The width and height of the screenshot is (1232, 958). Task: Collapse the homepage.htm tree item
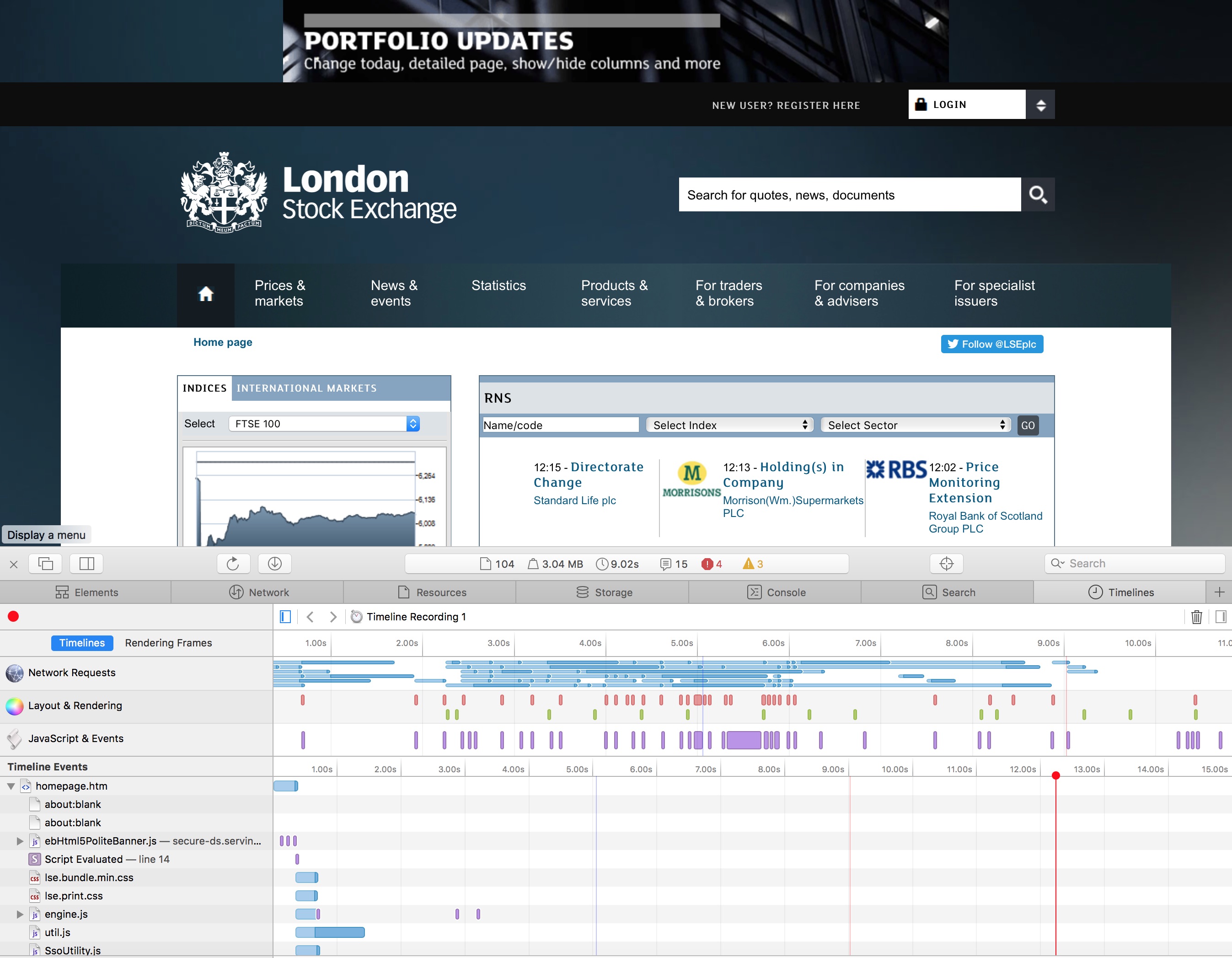click(11, 786)
